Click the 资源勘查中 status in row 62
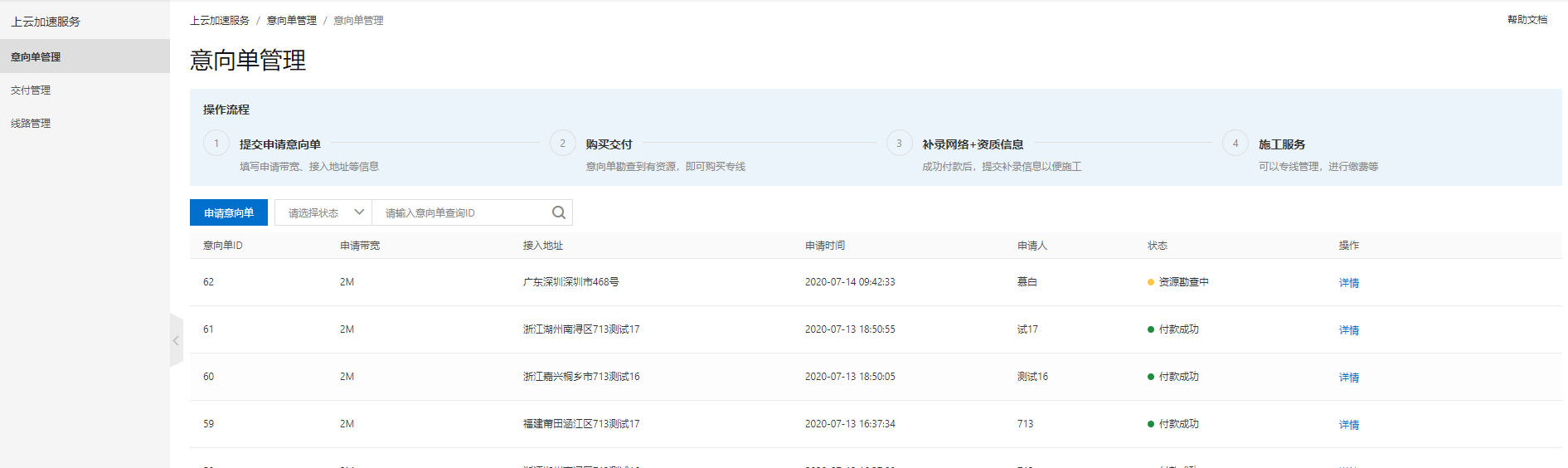Screen dimensions: 1568x468 pos(1178,282)
